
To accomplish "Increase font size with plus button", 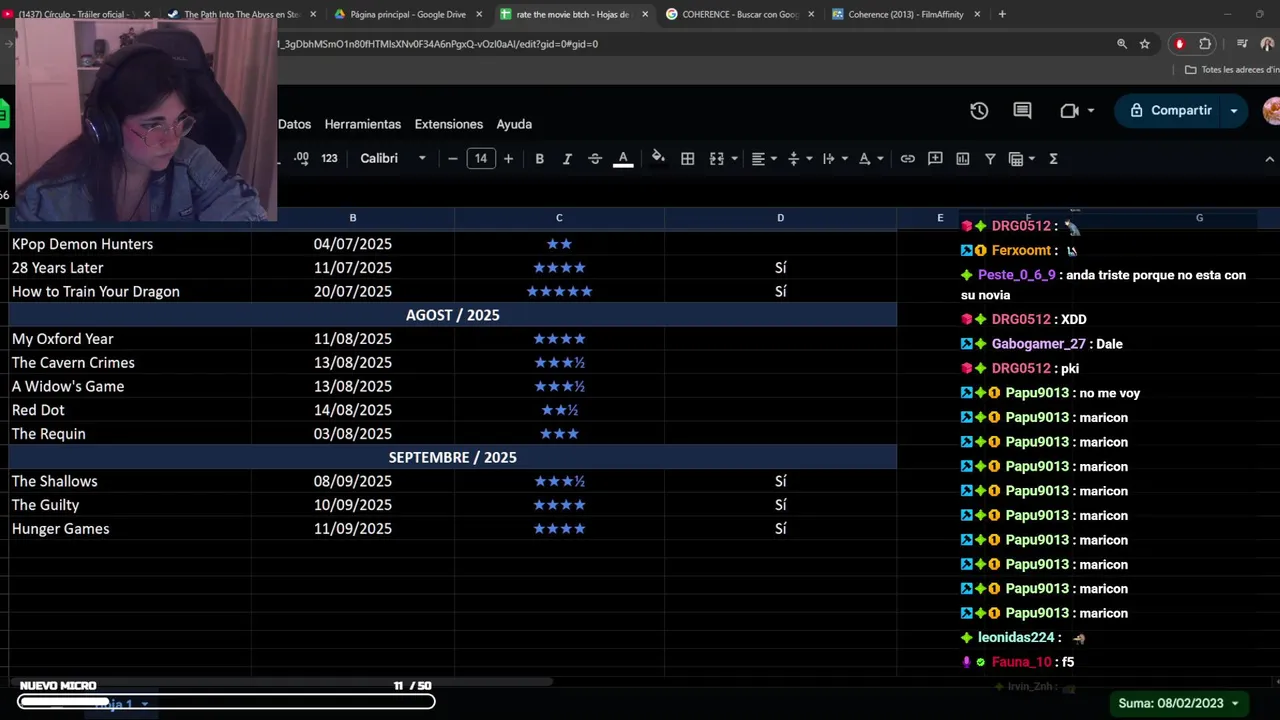I will pyautogui.click(x=508, y=159).
